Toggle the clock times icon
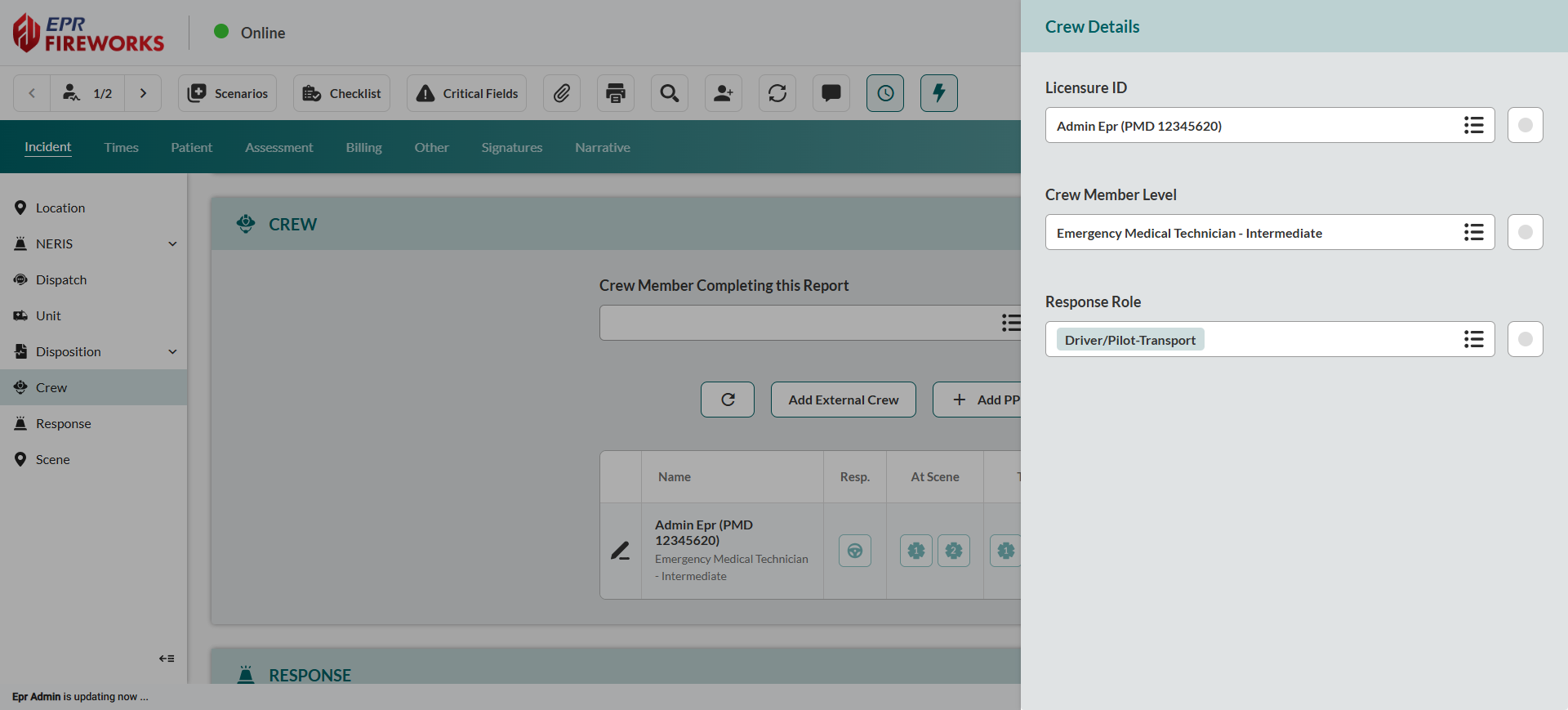Image resolution: width=1568 pixels, height=710 pixels. click(x=885, y=93)
